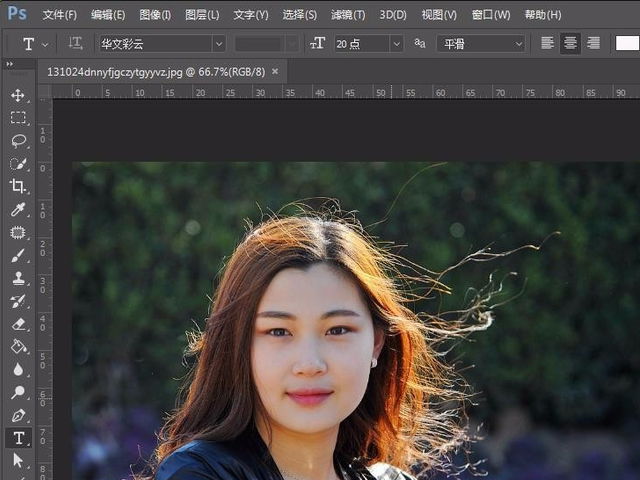Align text center

(570, 43)
